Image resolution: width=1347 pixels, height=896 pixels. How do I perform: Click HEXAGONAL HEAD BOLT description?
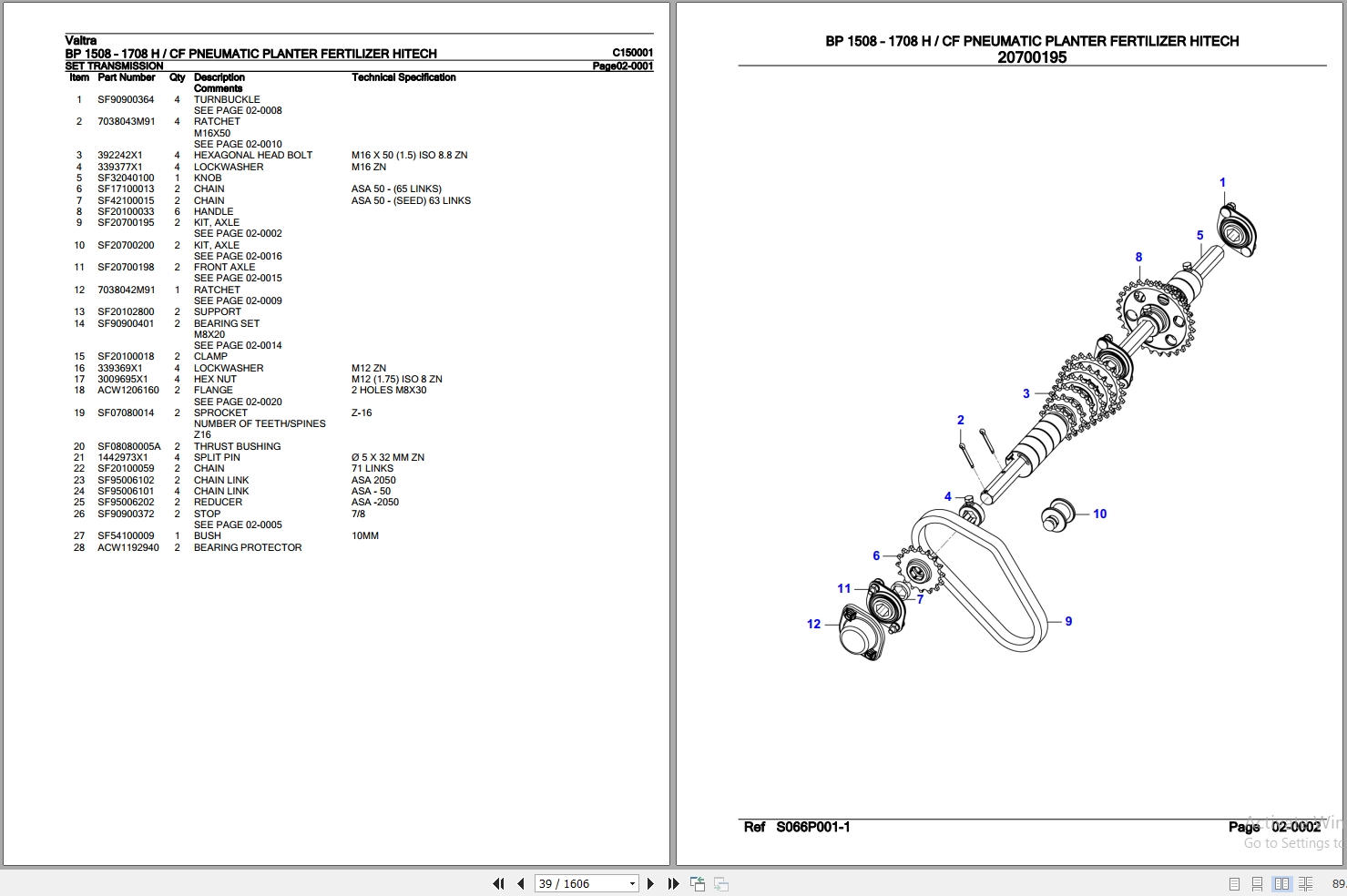click(x=253, y=155)
